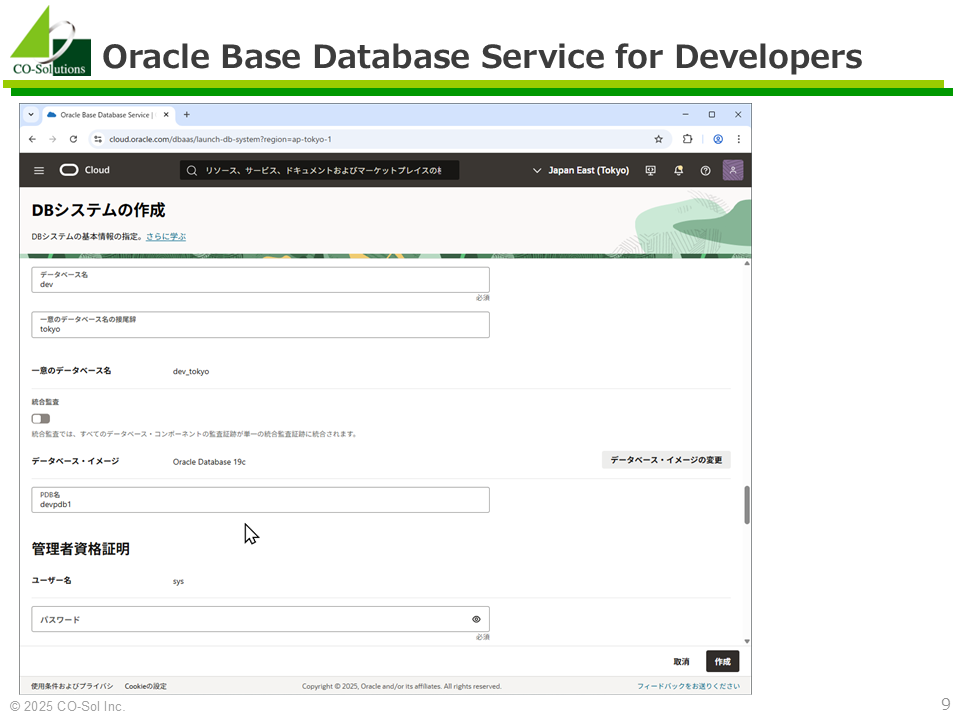Click the dev_tokyo unique database name value
Screen dimensions: 960x720
click(191, 372)
